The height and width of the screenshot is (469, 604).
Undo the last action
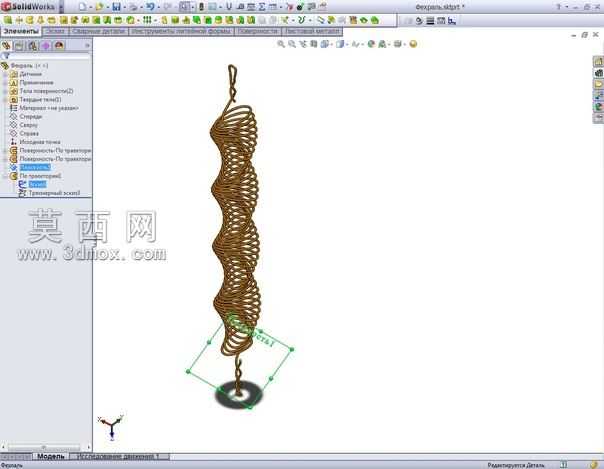pos(150,7)
